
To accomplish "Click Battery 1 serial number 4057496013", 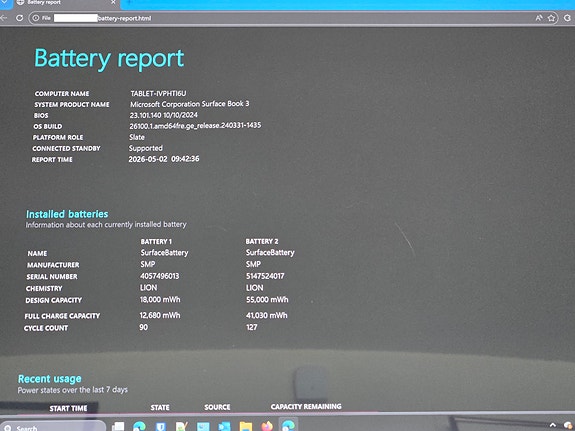I will pyautogui.click(x=160, y=276).
